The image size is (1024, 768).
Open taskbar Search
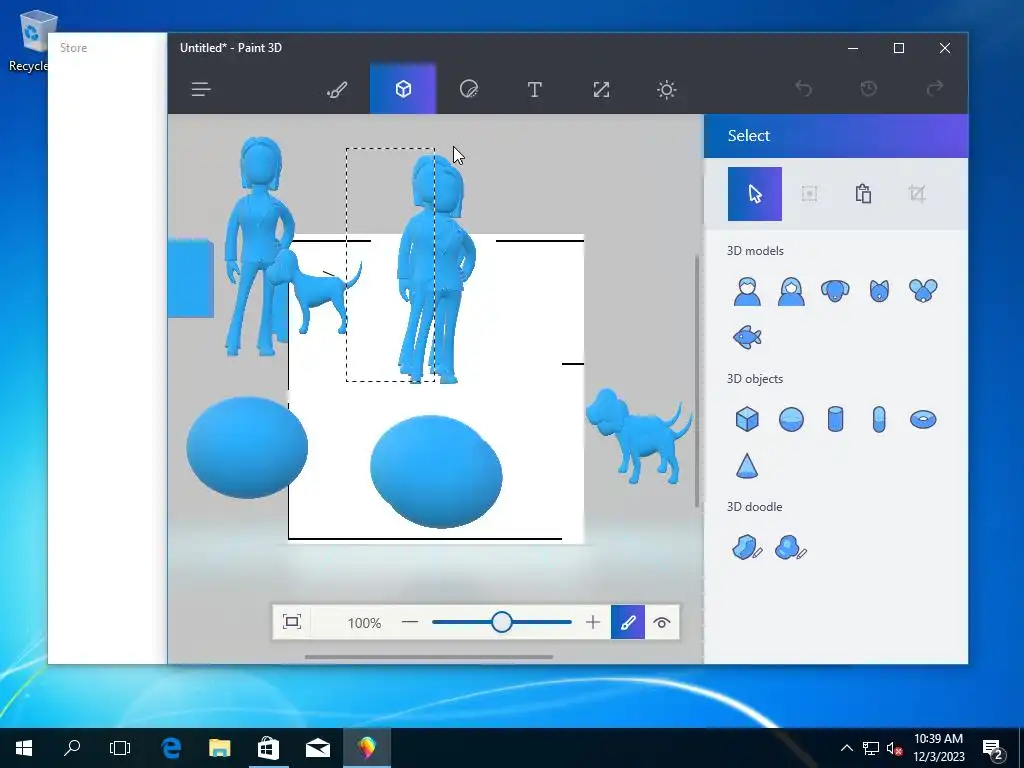coord(72,748)
